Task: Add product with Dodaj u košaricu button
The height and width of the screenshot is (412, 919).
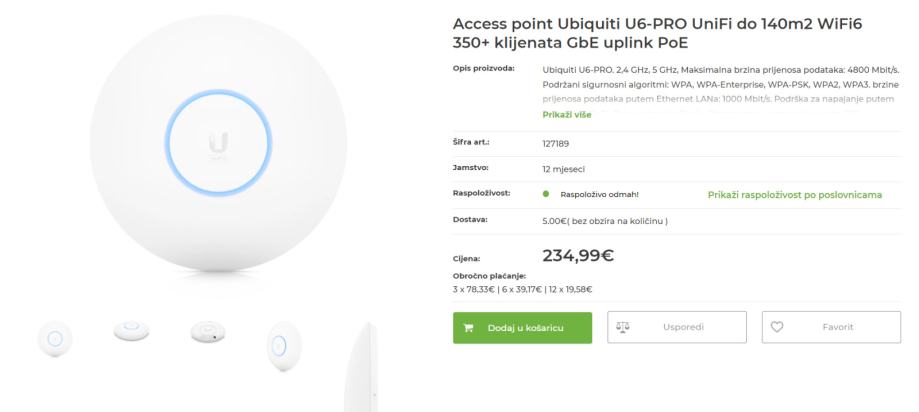Action: tap(522, 327)
